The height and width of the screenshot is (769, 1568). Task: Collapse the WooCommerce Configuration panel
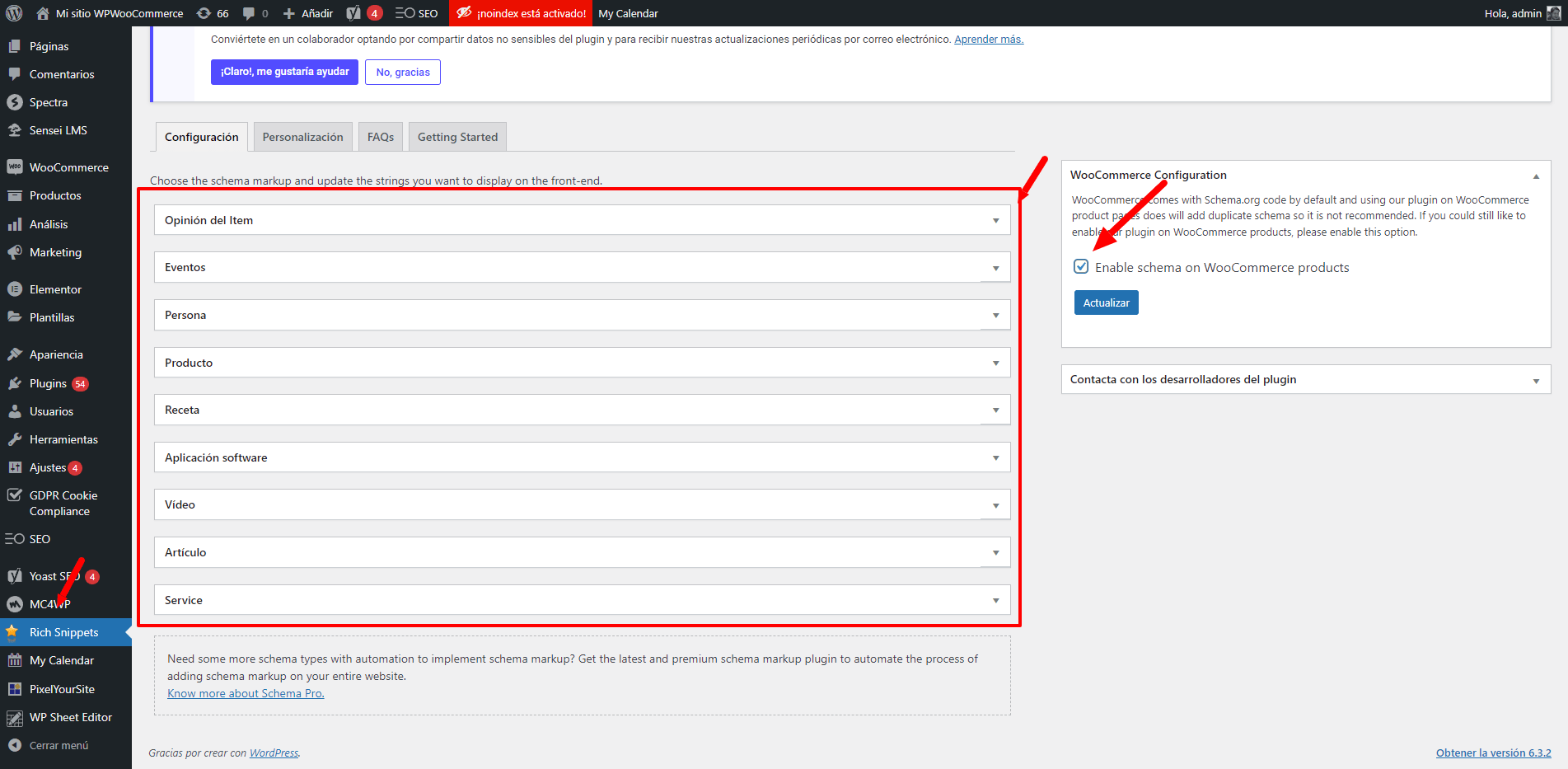1536,176
